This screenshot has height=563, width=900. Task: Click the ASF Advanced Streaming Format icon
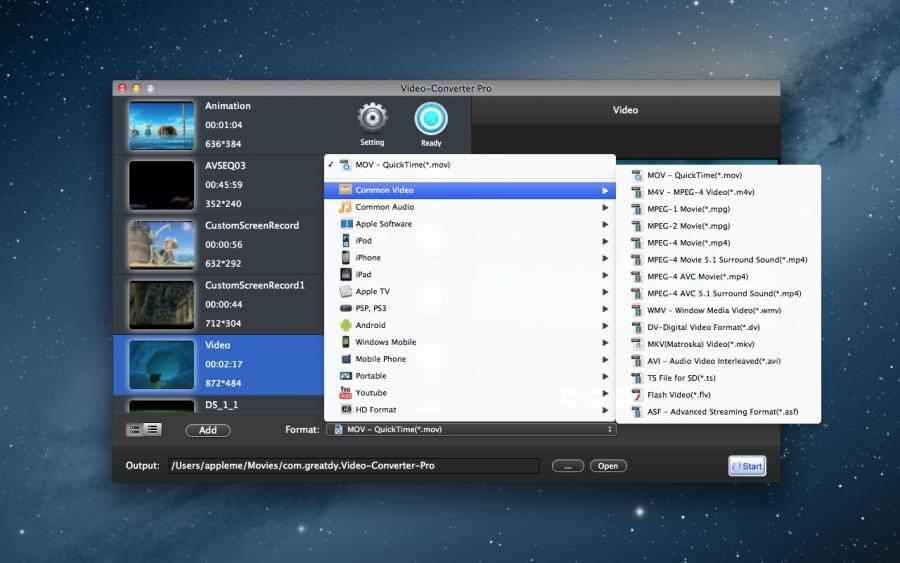tap(637, 411)
